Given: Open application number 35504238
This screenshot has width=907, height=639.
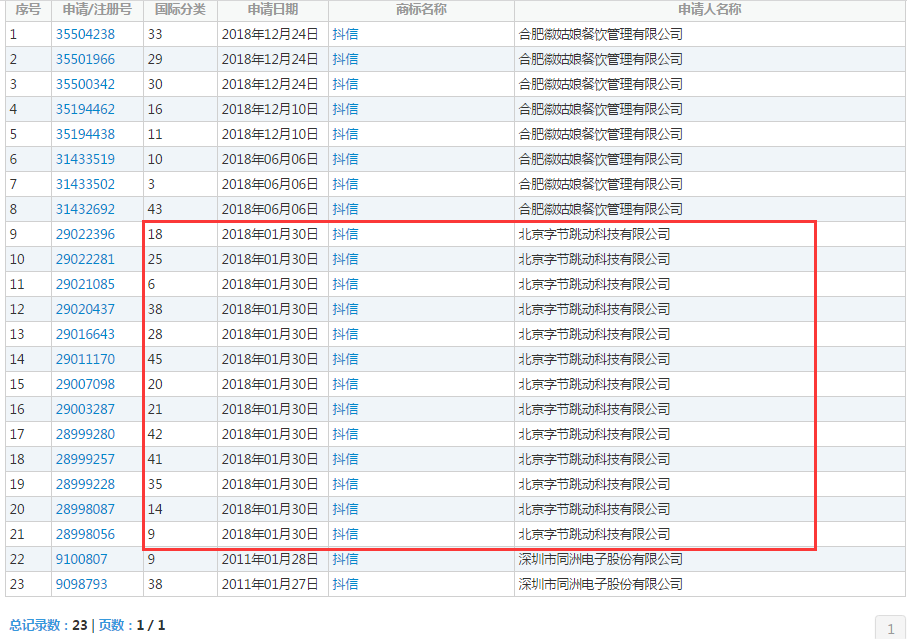Looking at the screenshot, I should click(85, 34).
